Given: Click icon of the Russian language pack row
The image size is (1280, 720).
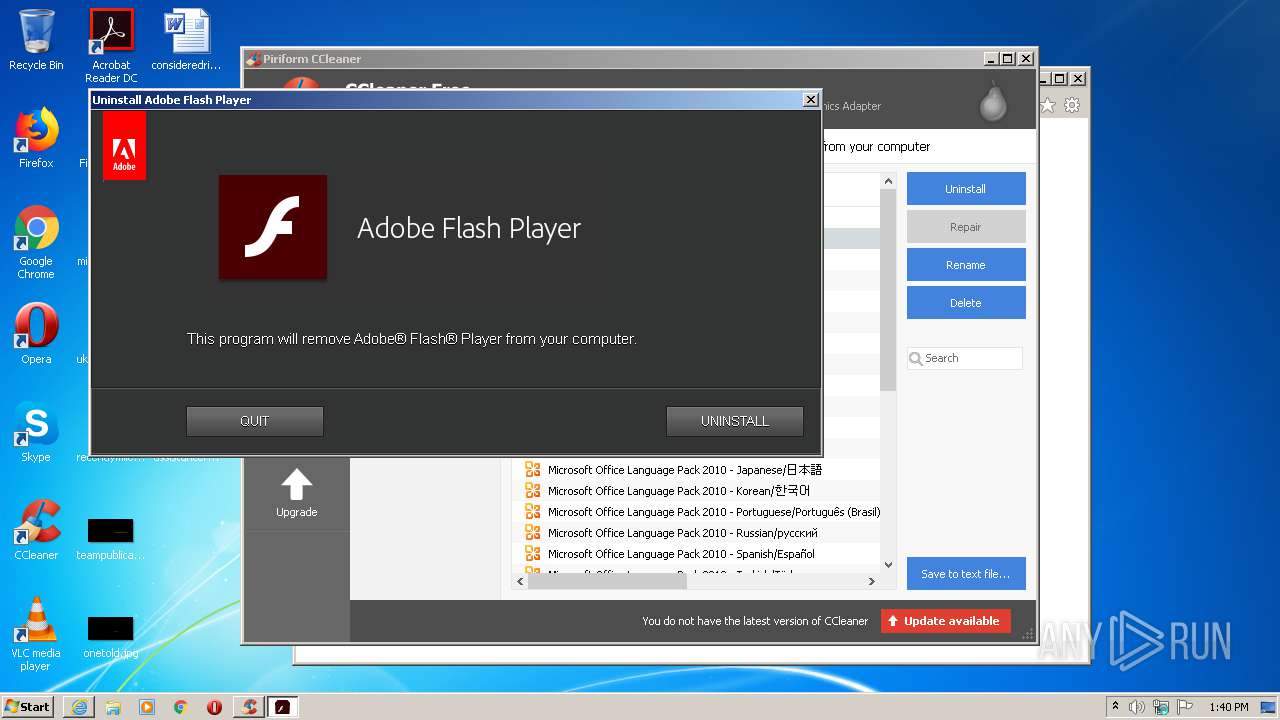Looking at the screenshot, I should coord(533,533).
